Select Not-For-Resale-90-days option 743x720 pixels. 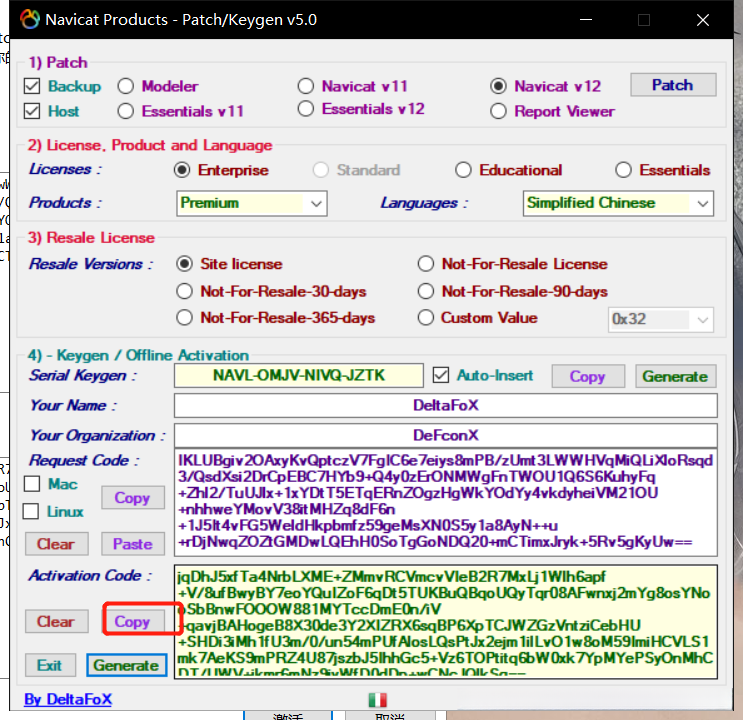pos(426,291)
